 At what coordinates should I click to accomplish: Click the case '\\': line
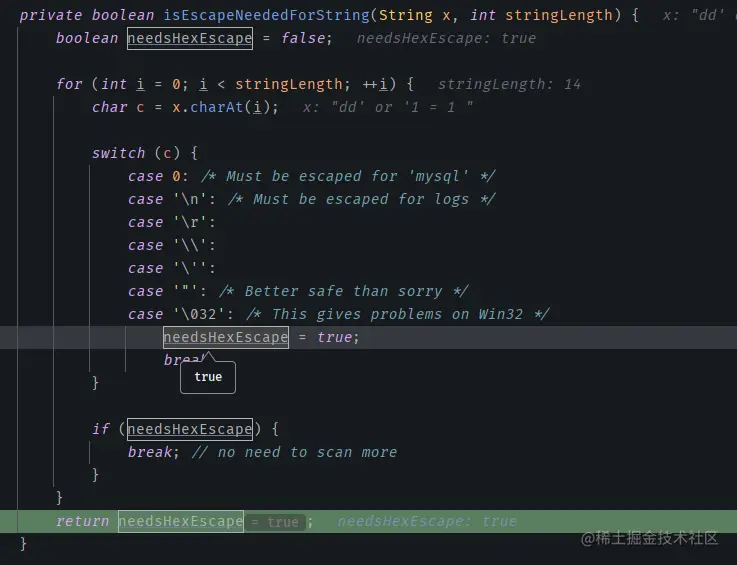(x=172, y=245)
